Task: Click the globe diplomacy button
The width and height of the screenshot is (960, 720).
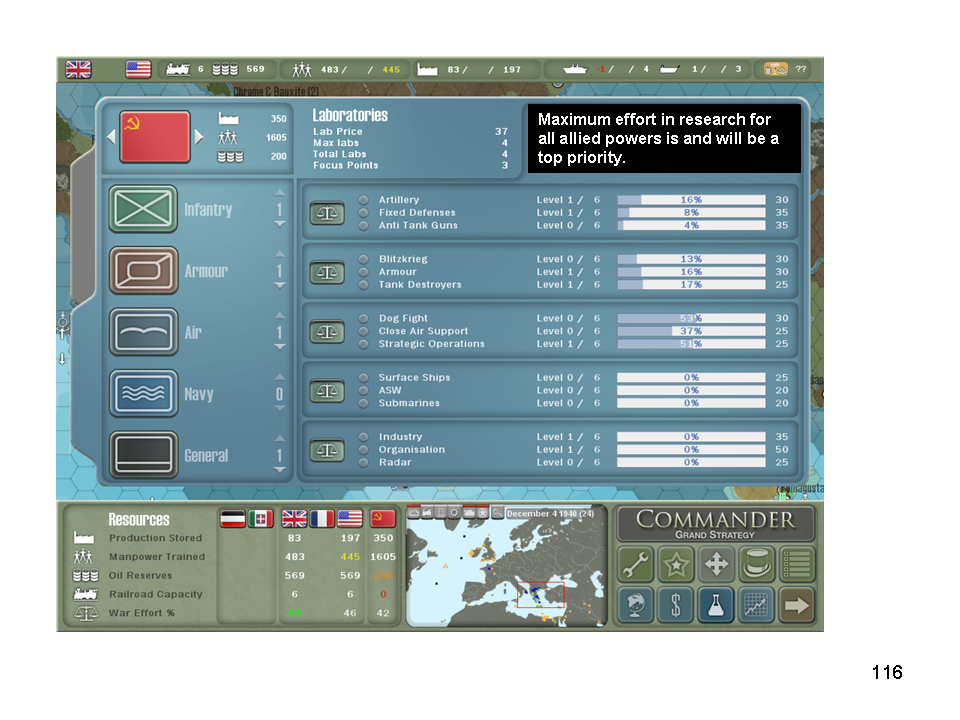Action: click(635, 604)
